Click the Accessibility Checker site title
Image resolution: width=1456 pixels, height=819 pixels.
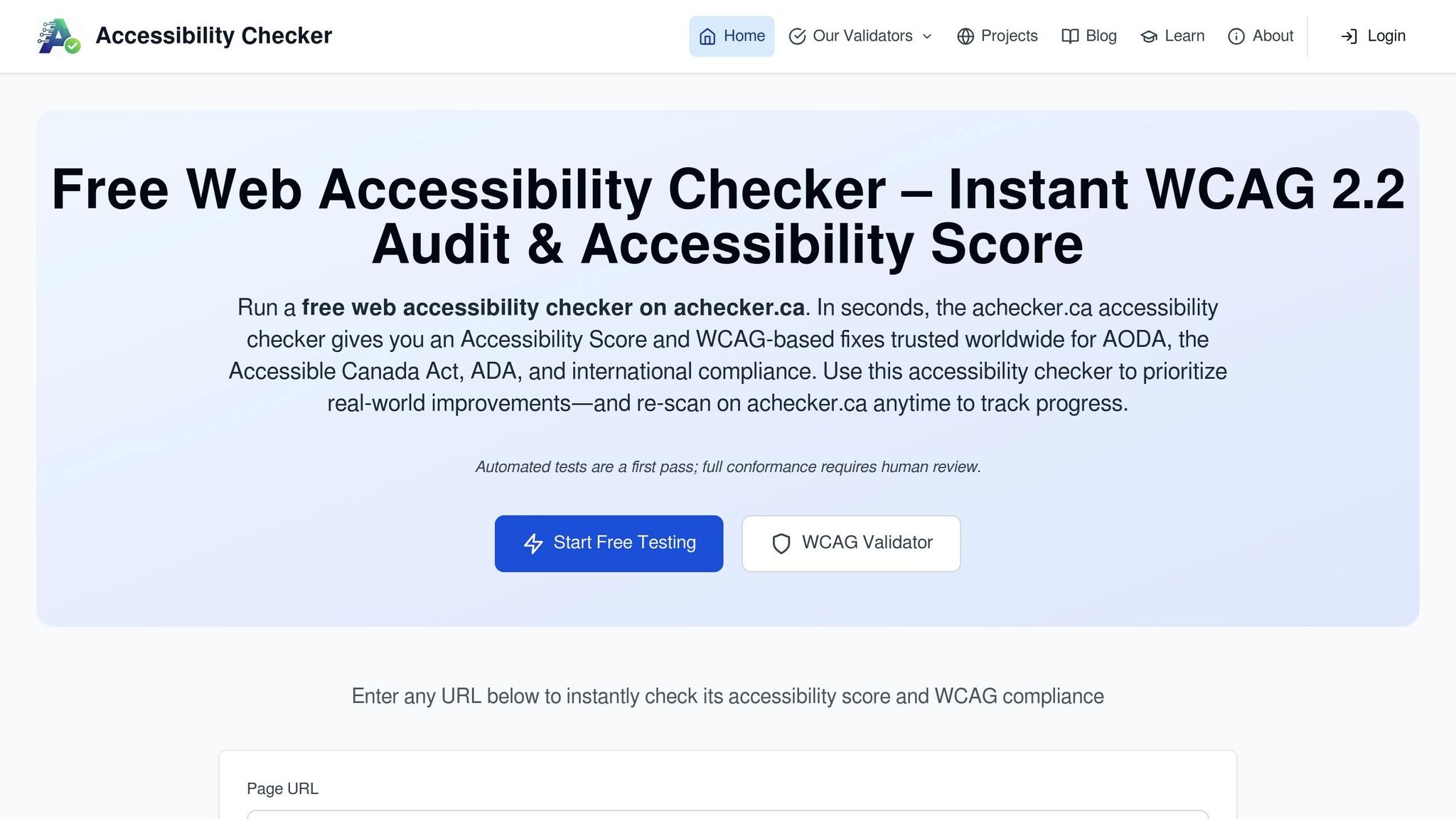213,36
